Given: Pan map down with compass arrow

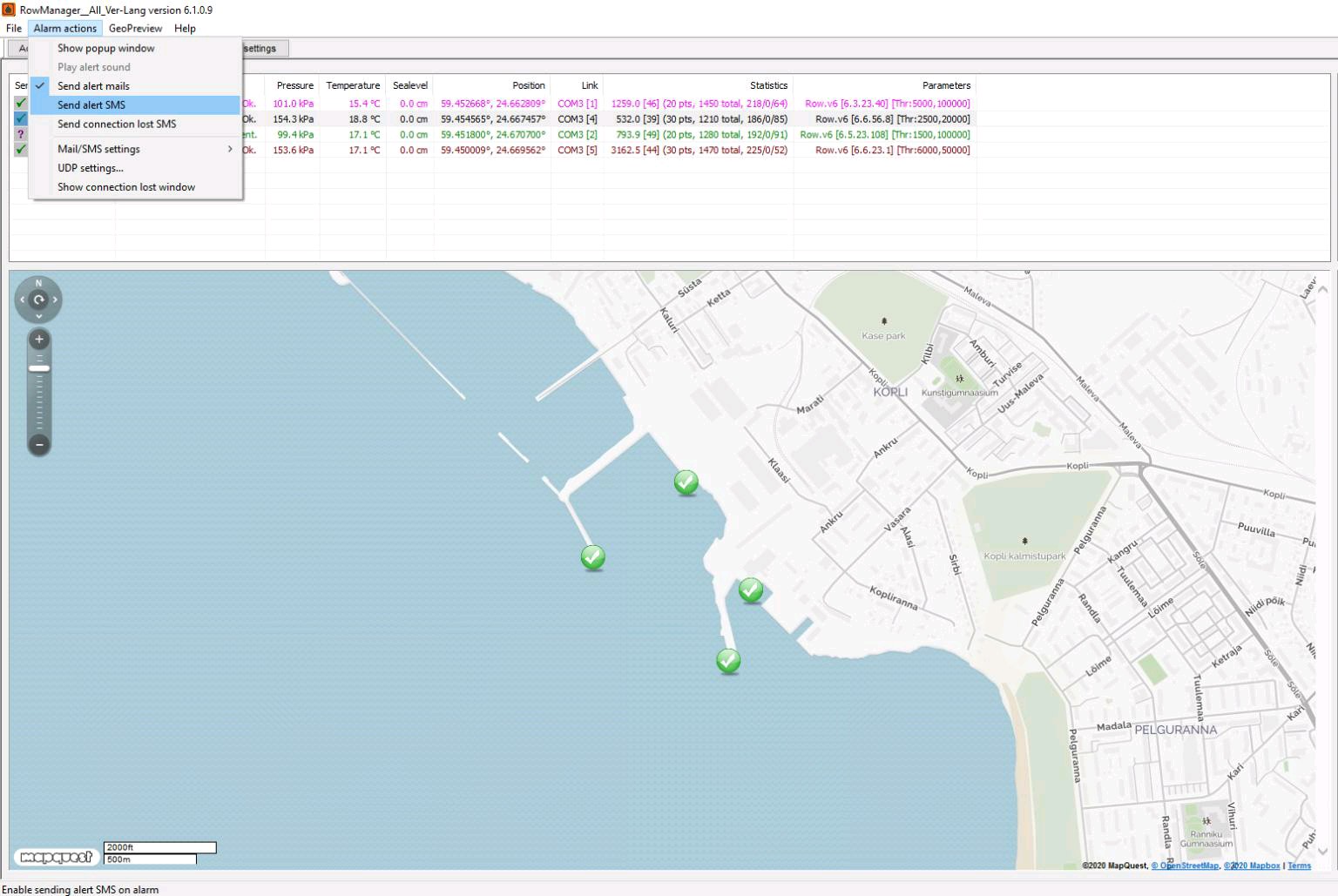Looking at the screenshot, I should 38,316.
